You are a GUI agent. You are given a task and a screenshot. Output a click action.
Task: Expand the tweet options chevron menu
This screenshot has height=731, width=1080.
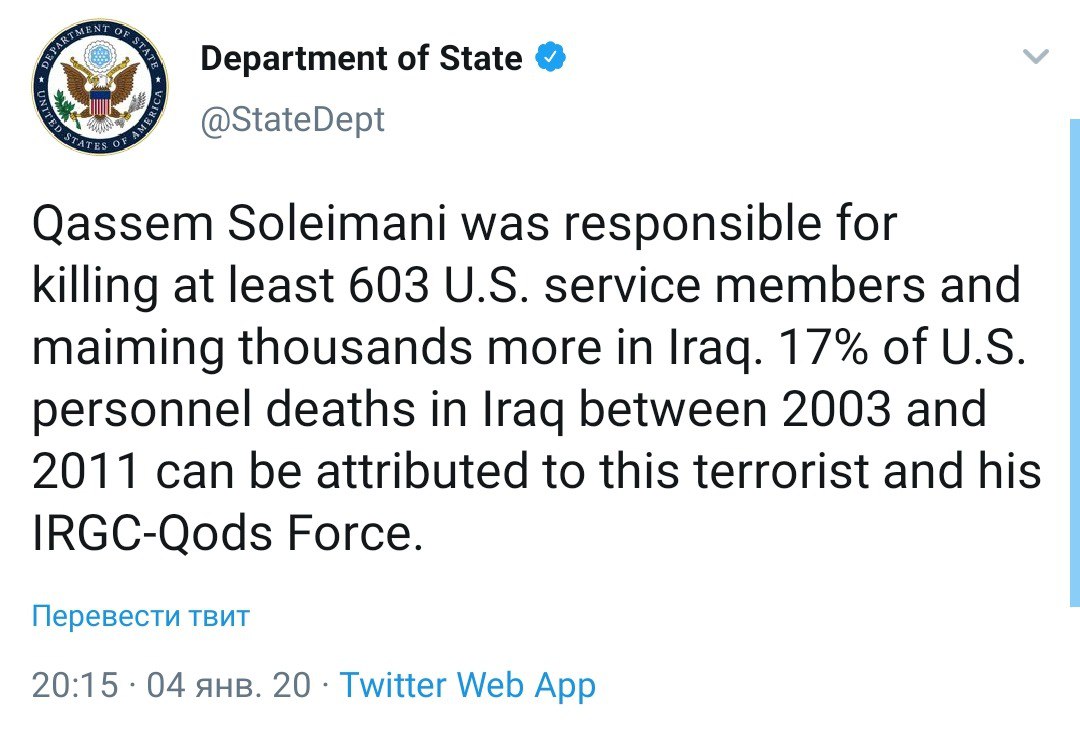click(x=1036, y=56)
